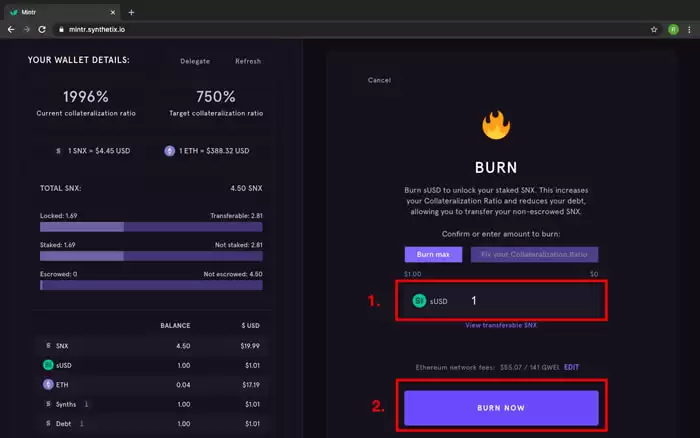This screenshot has height=438, width=700.
Task: Click the sUSD burn amount input field
Action: pos(530,300)
